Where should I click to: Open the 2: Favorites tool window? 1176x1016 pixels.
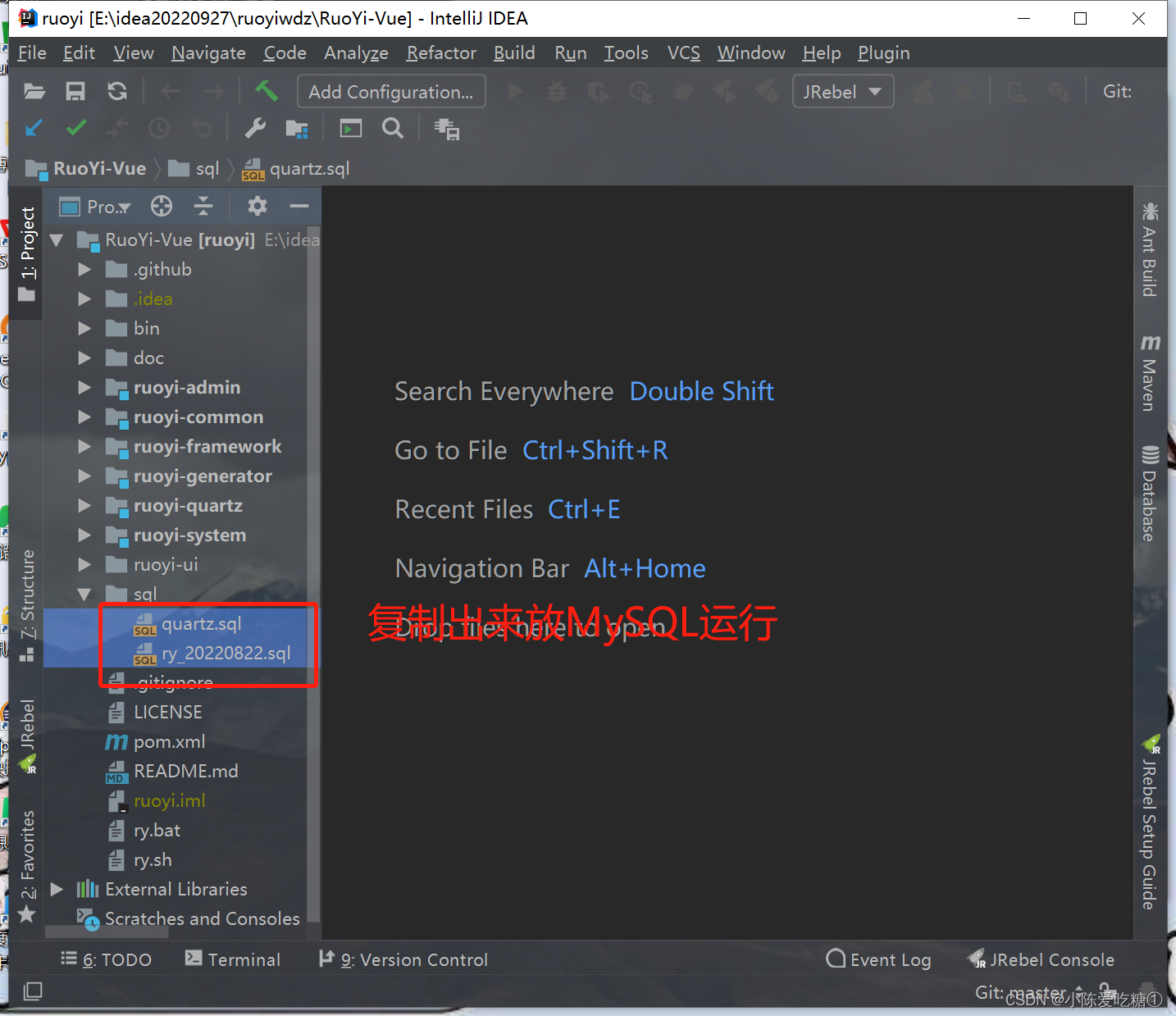[28, 866]
